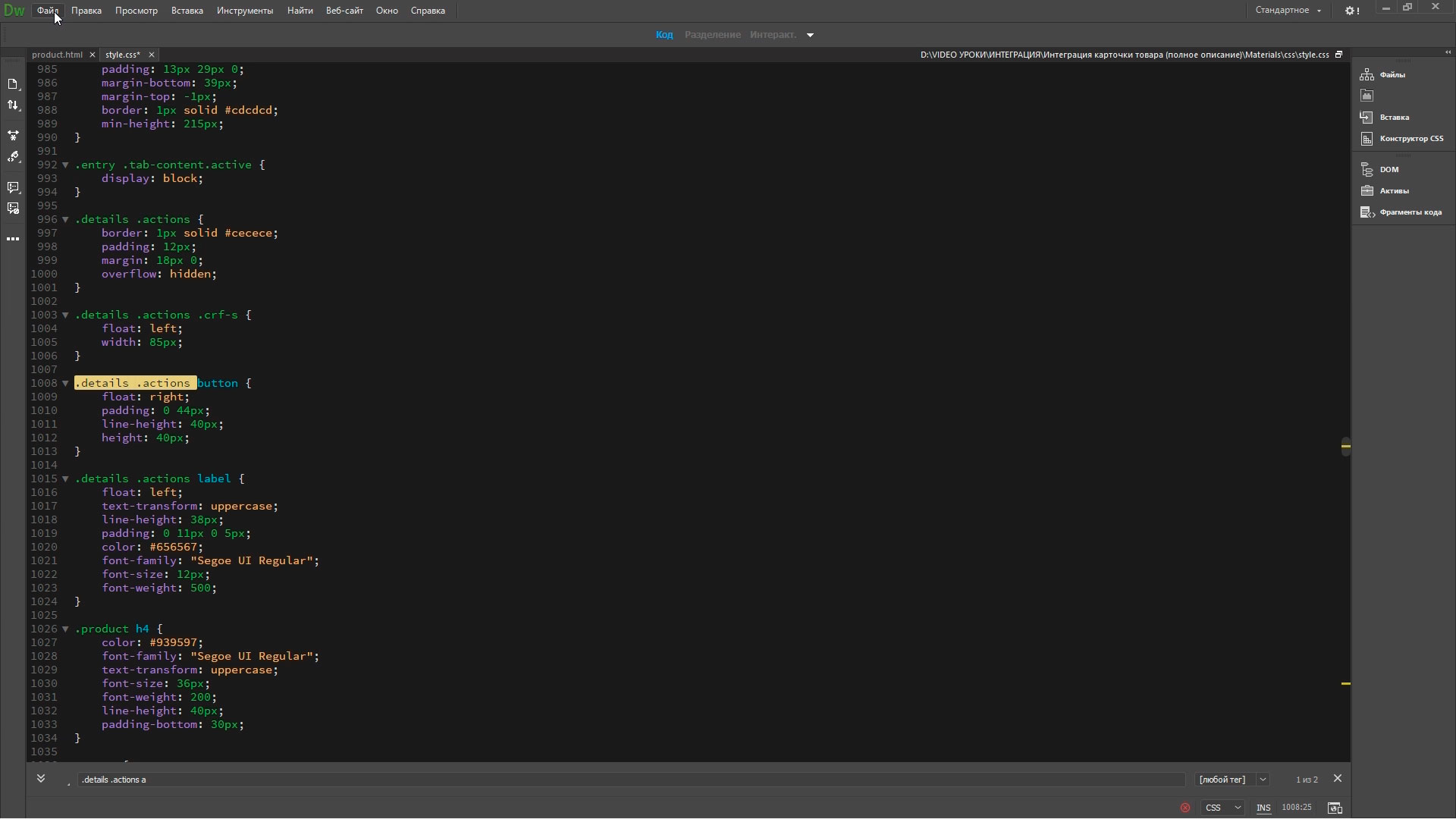Click the file management arrows icon
Screen dimensions: 1456x819
[13, 105]
